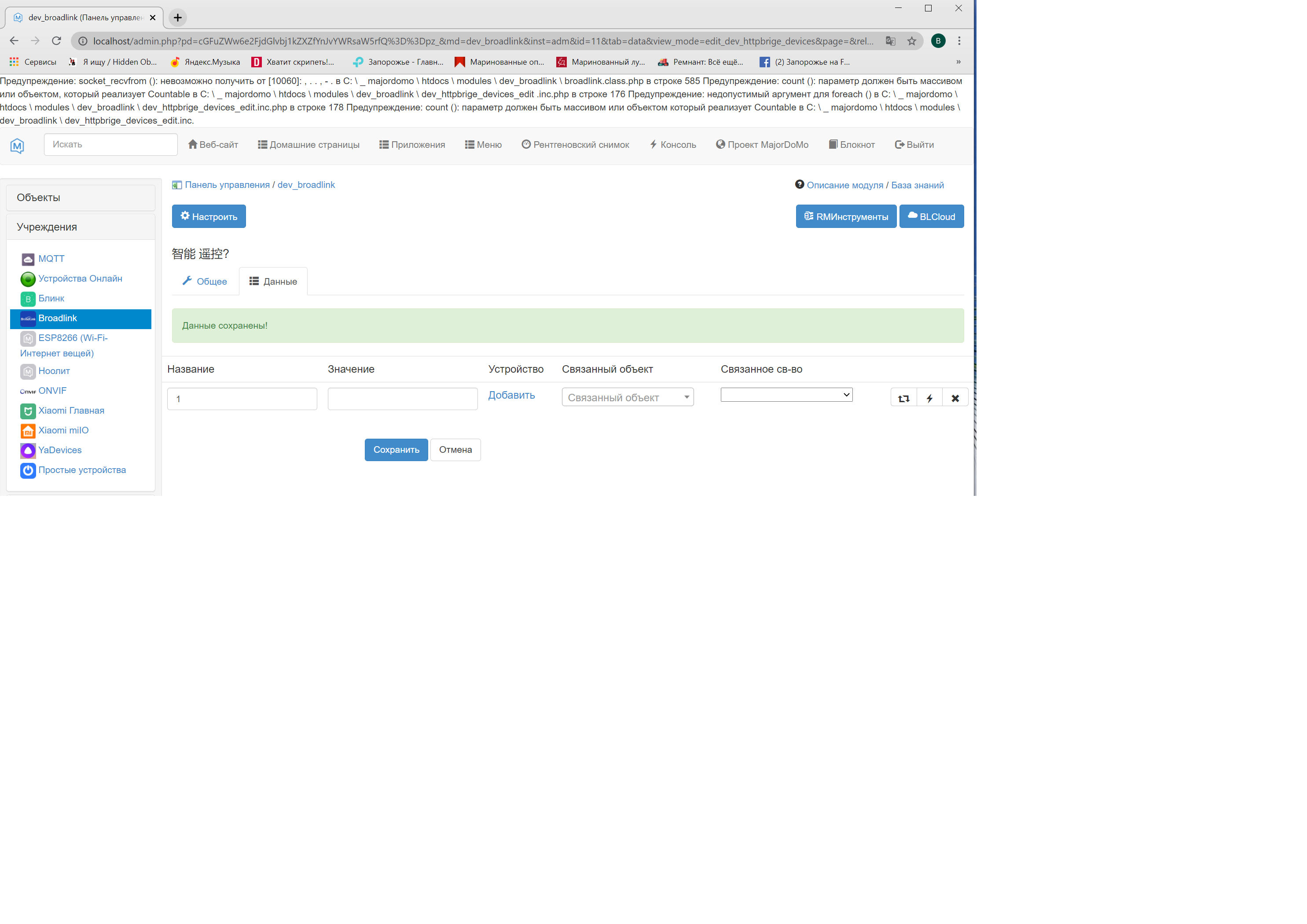Open the Связанное св-во select box
The width and height of the screenshot is (1307, 924).
click(786, 395)
